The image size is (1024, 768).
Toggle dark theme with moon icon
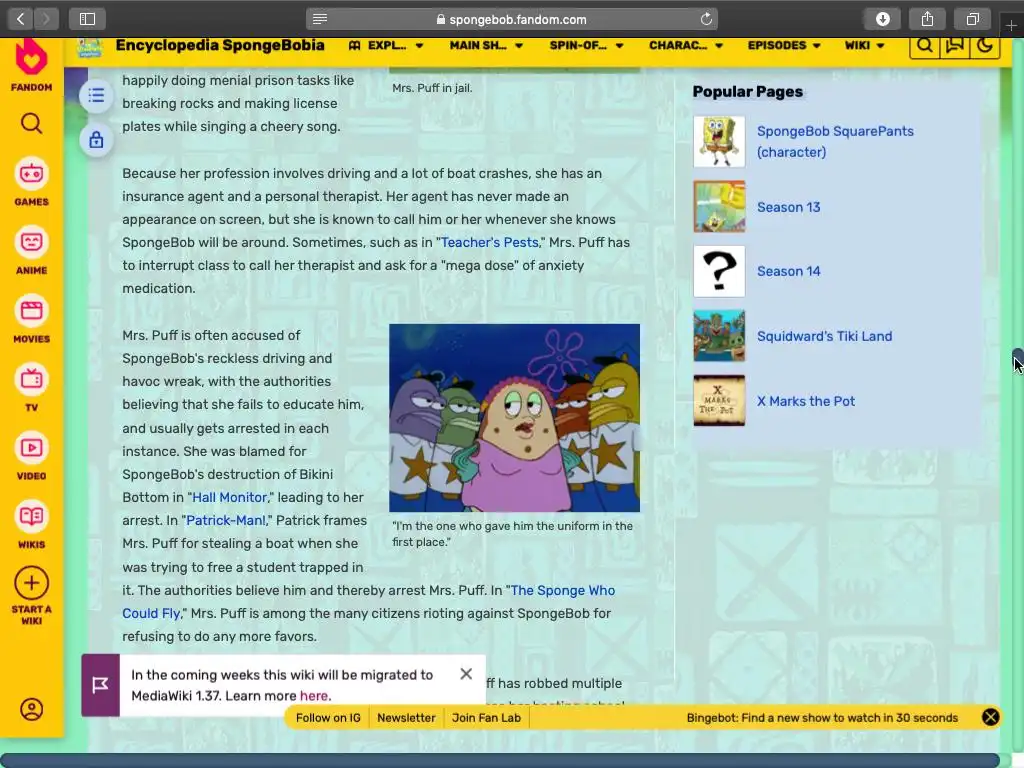[985, 45]
